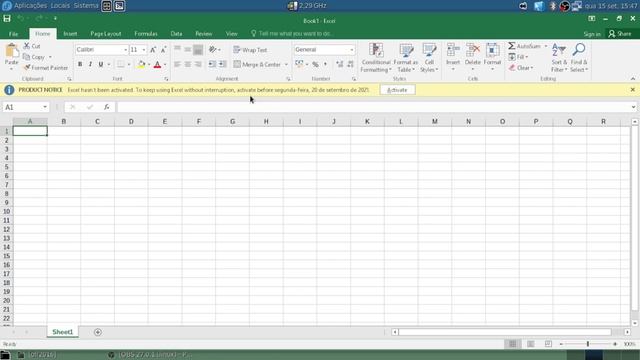The height and width of the screenshot is (360, 640).
Task: Switch to the Page Layout tab
Action: [106, 34]
